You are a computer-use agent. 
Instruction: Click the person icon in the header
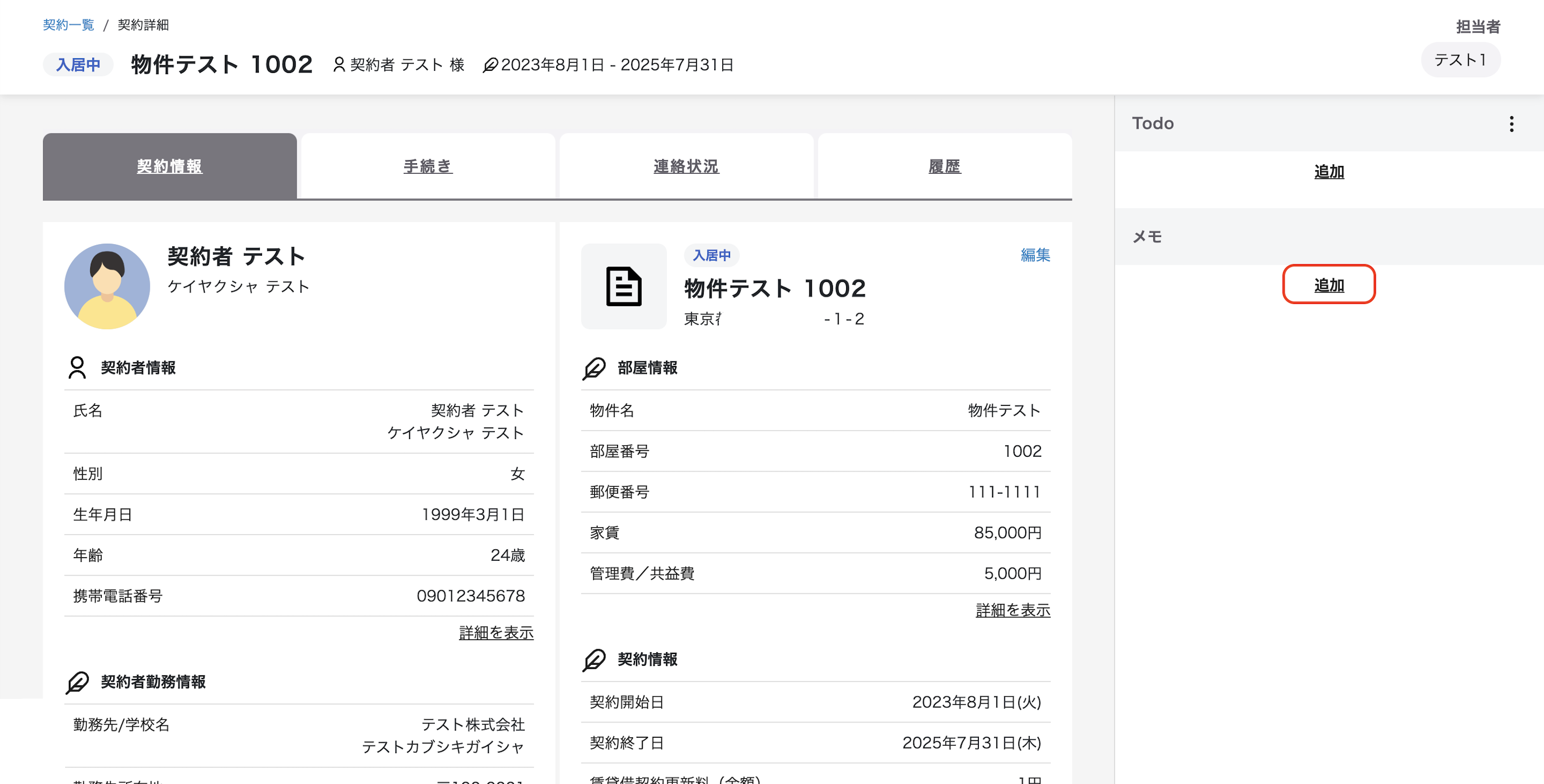point(339,64)
